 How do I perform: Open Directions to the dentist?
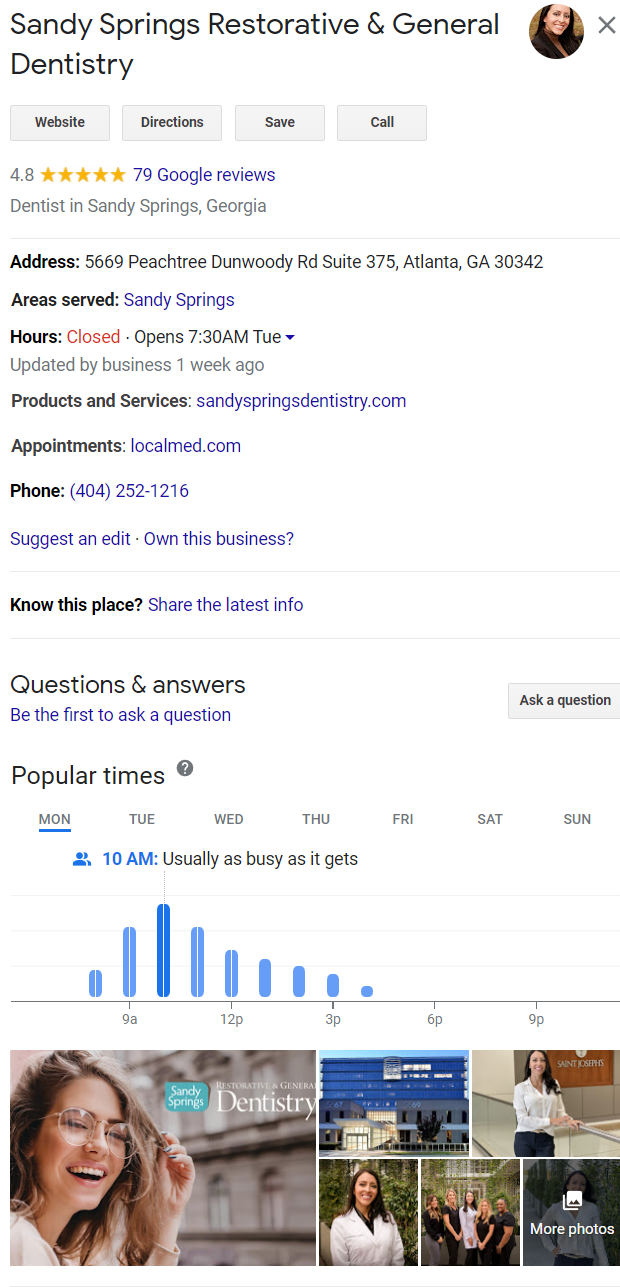pyautogui.click(x=172, y=122)
